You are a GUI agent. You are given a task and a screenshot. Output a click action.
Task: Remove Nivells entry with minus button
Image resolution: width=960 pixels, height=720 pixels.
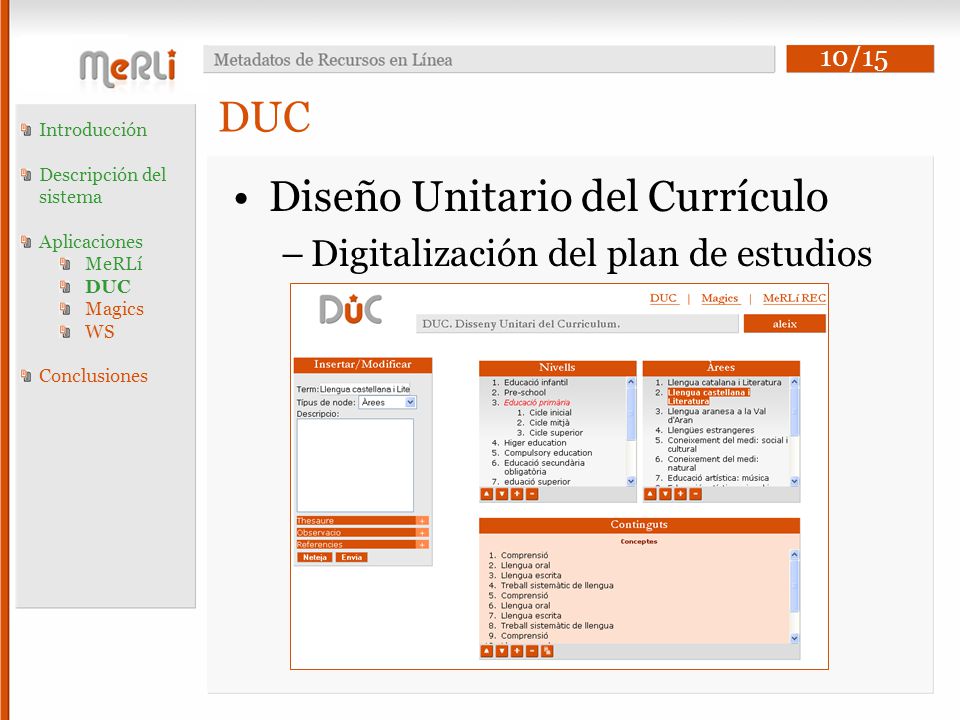[532, 495]
